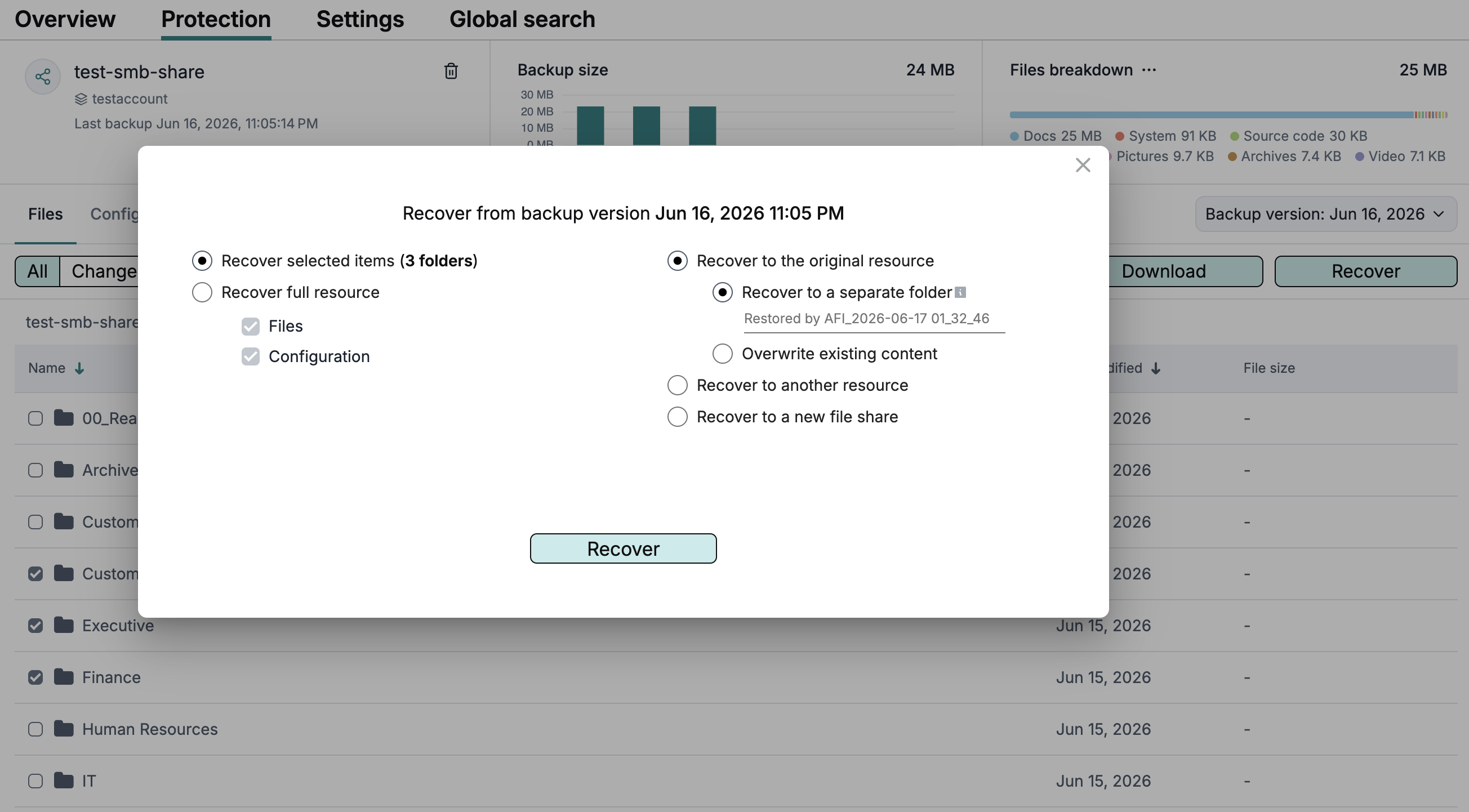Click the Finance folder icon
This screenshot has height=812, width=1469.
point(64,677)
